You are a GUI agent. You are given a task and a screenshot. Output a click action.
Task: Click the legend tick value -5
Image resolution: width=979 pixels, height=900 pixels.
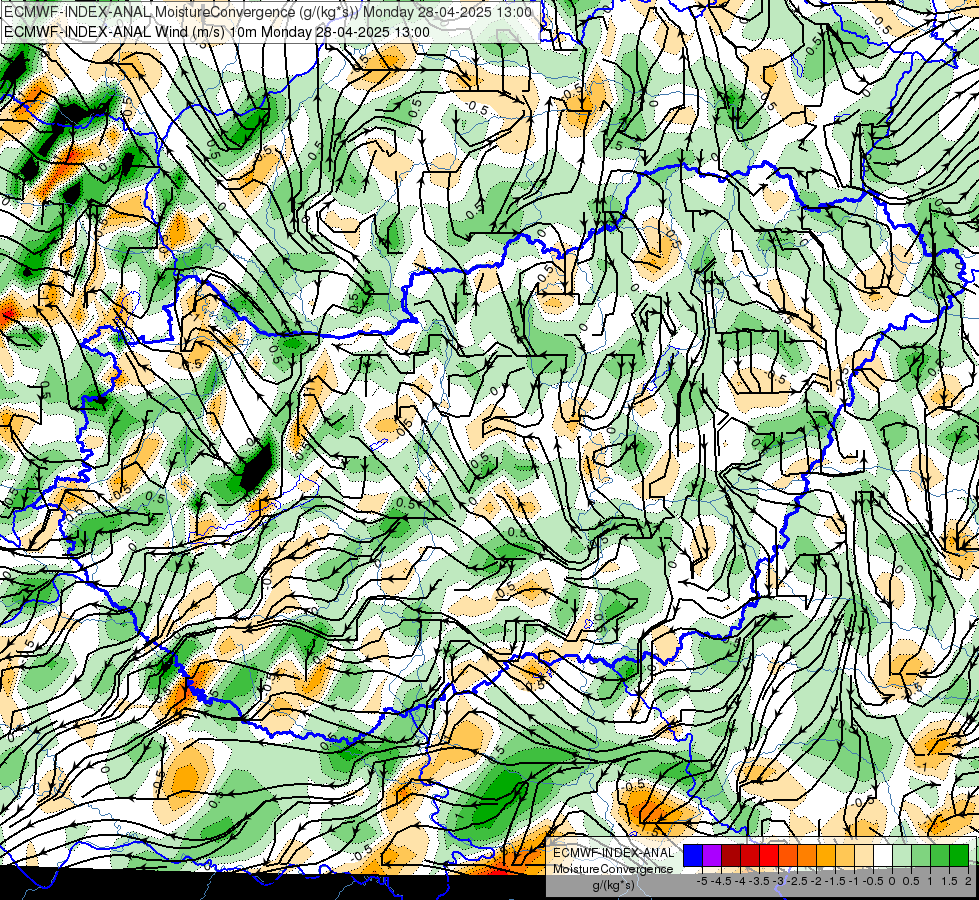tap(702, 881)
